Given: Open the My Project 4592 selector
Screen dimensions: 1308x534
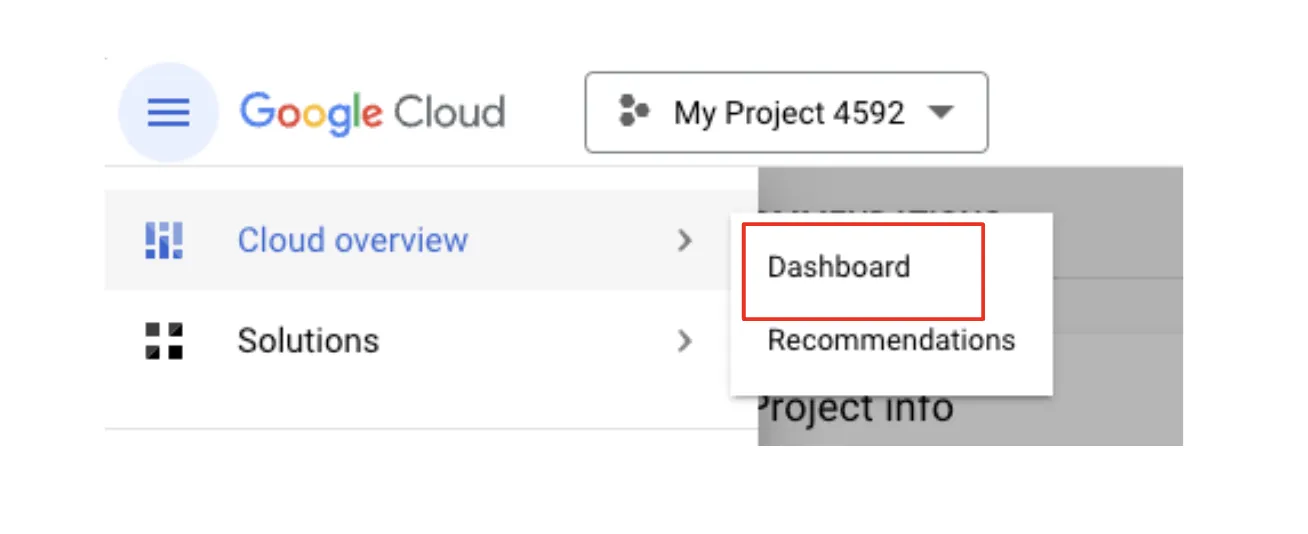Looking at the screenshot, I should point(786,112).
